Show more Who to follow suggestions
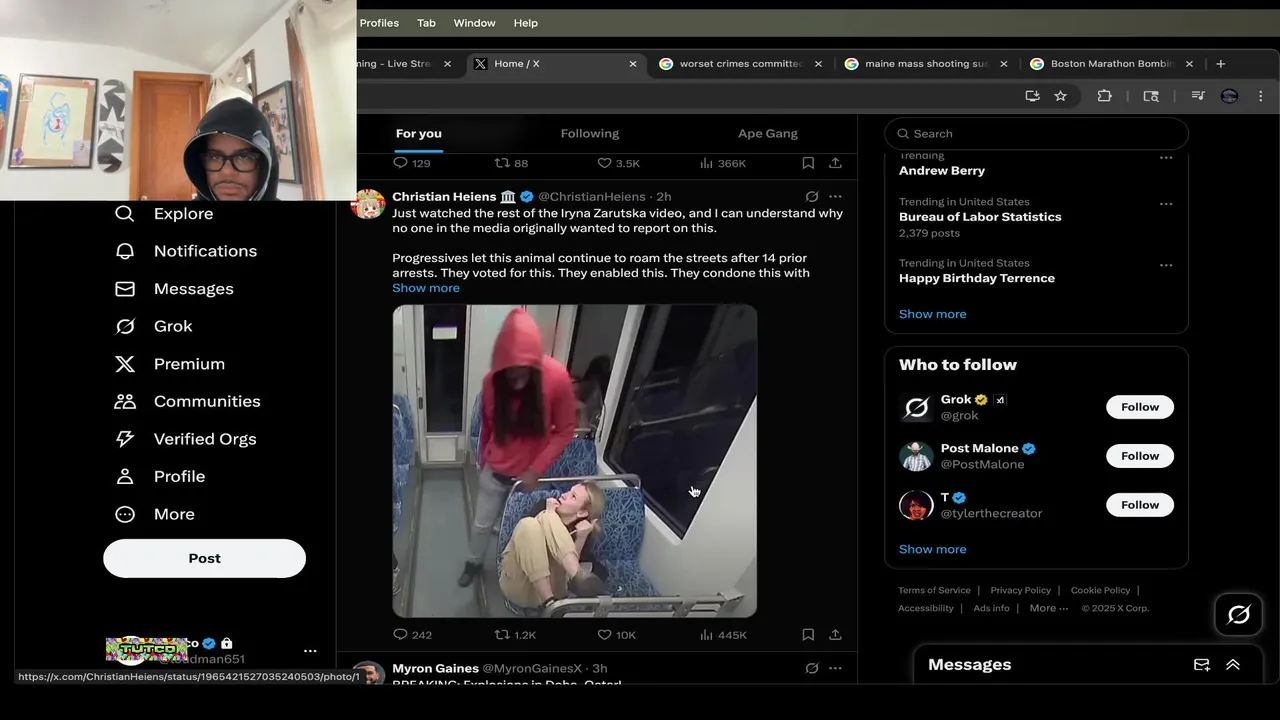This screenshot has height=720, width=1280. pyautogui.click(x=933, y=549)
